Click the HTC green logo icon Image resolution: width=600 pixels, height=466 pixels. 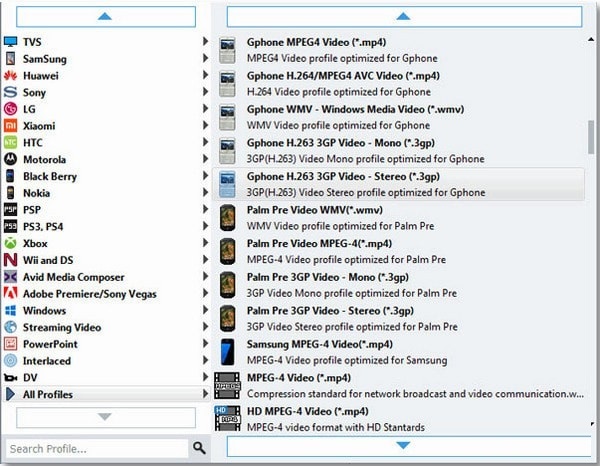click(x=10, y=142)
